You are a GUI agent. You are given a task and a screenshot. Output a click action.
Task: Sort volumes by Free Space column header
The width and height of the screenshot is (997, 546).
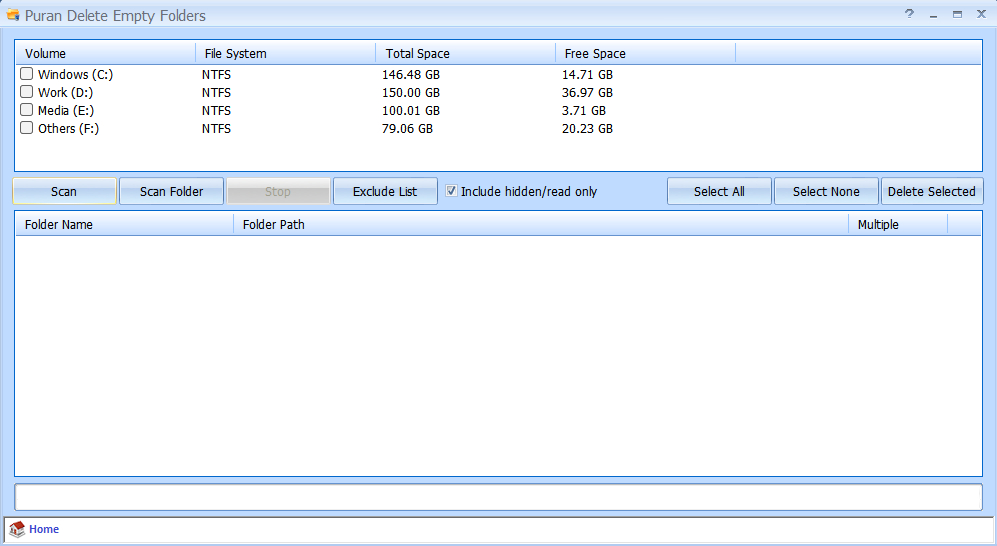pyautogui.click(x=645, y=53)
